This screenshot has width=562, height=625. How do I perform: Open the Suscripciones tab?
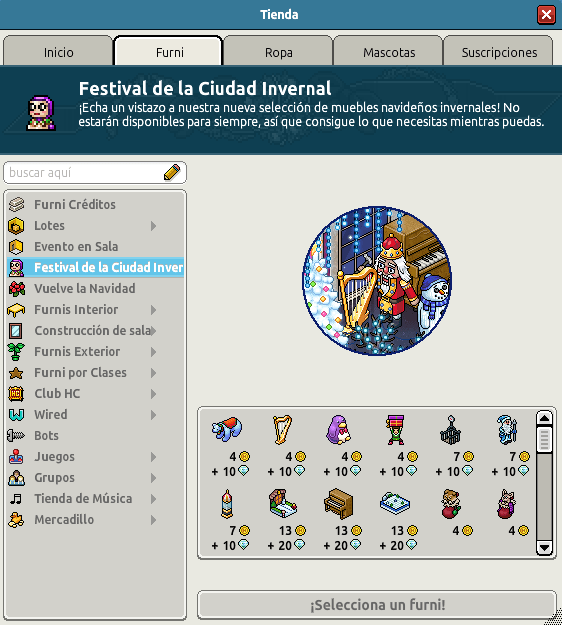[x=499, y=51]
